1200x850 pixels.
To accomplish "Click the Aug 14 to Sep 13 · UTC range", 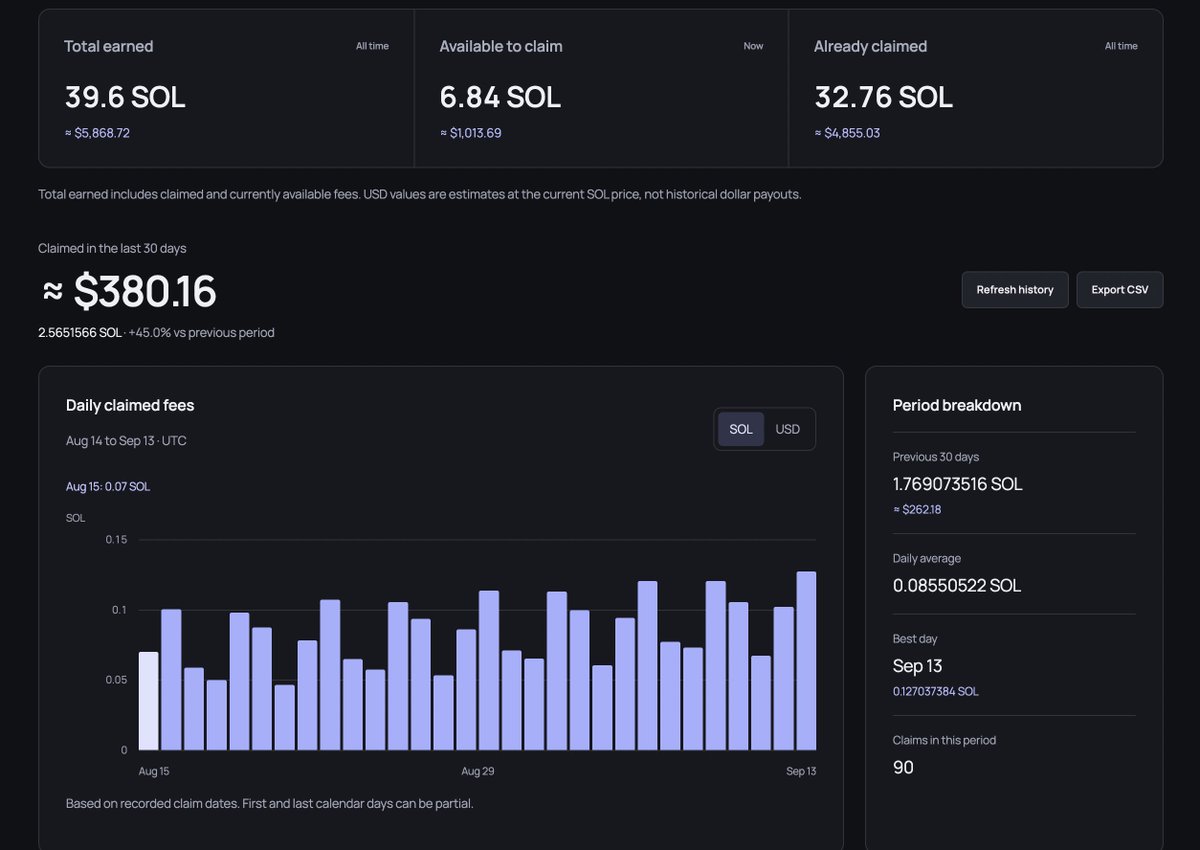I will click(x=126, y=441).
